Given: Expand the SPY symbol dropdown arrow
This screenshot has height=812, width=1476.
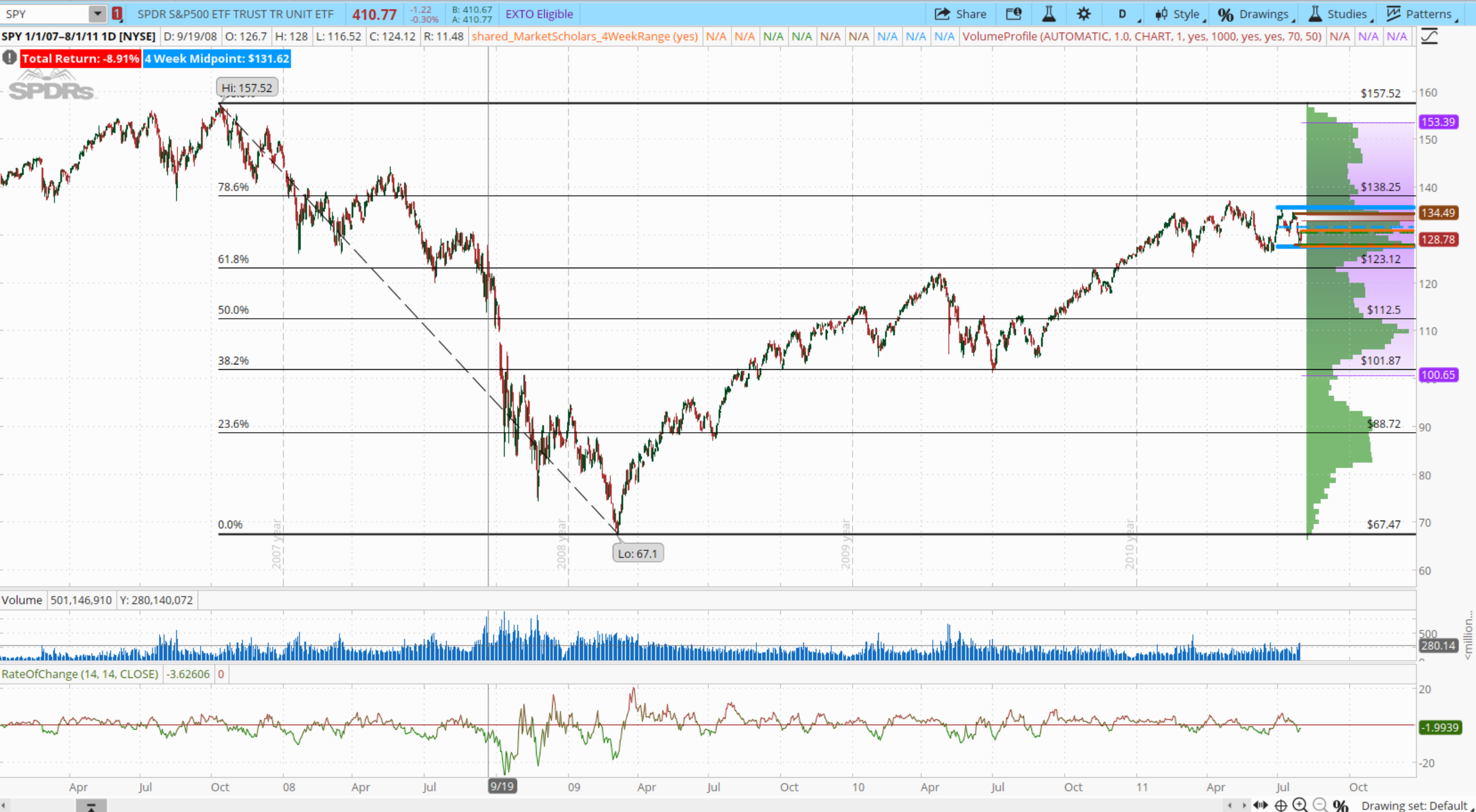Looking at the screenshot, I should (97, 13).
